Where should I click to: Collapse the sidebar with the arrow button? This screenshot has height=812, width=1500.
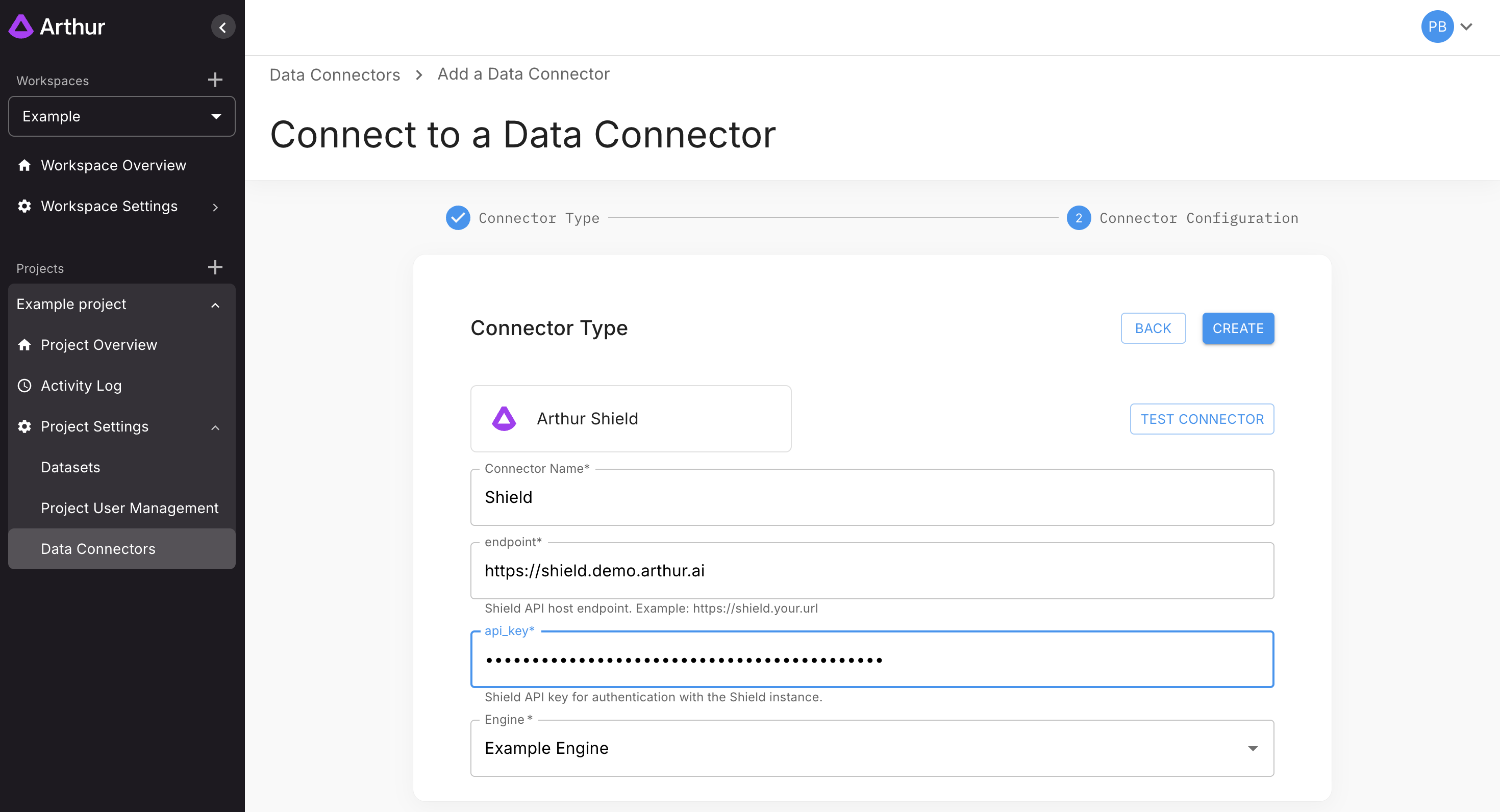click(222, 28)
